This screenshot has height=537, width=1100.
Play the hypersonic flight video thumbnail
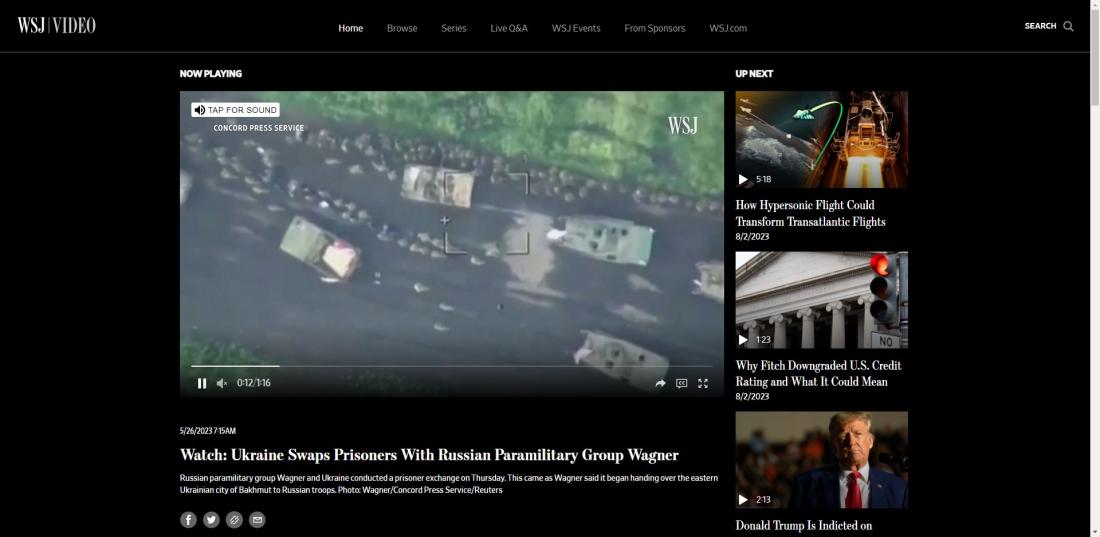(x=821, y=140)
